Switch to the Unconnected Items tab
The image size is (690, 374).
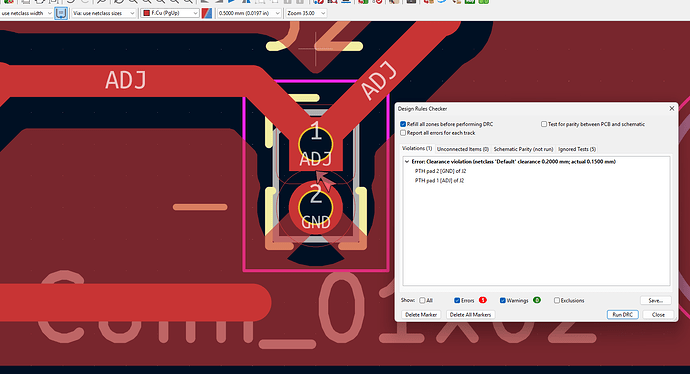tap(462, 149)
